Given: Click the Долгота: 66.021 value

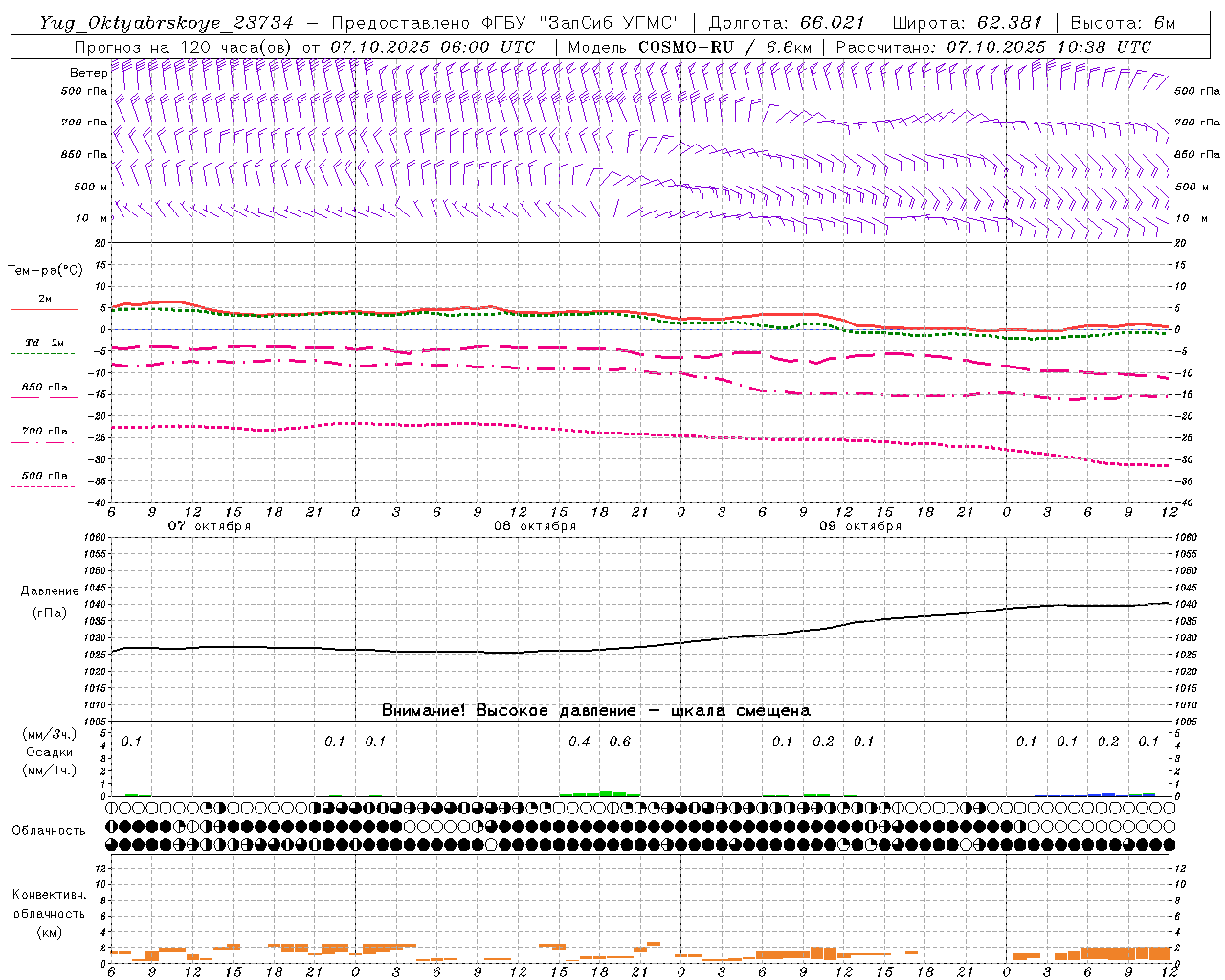Looking at the screenshot, I should pyautogui.click(x=787, y=23).
